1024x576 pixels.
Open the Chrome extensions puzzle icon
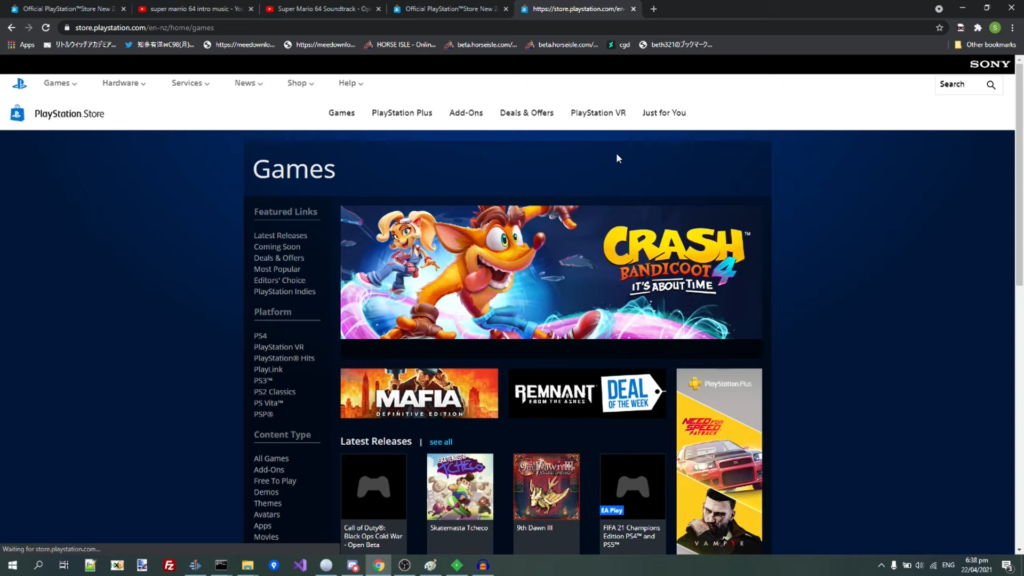(978, 27)
